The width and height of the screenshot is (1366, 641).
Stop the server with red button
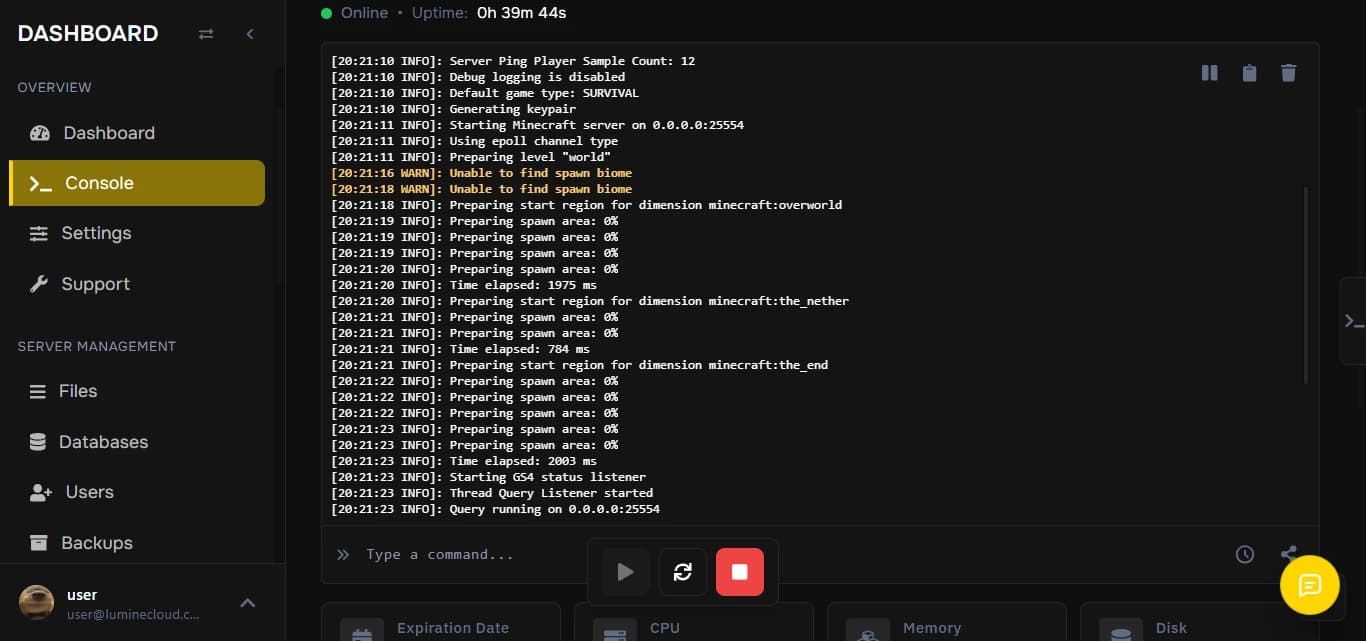pos(740,572)
